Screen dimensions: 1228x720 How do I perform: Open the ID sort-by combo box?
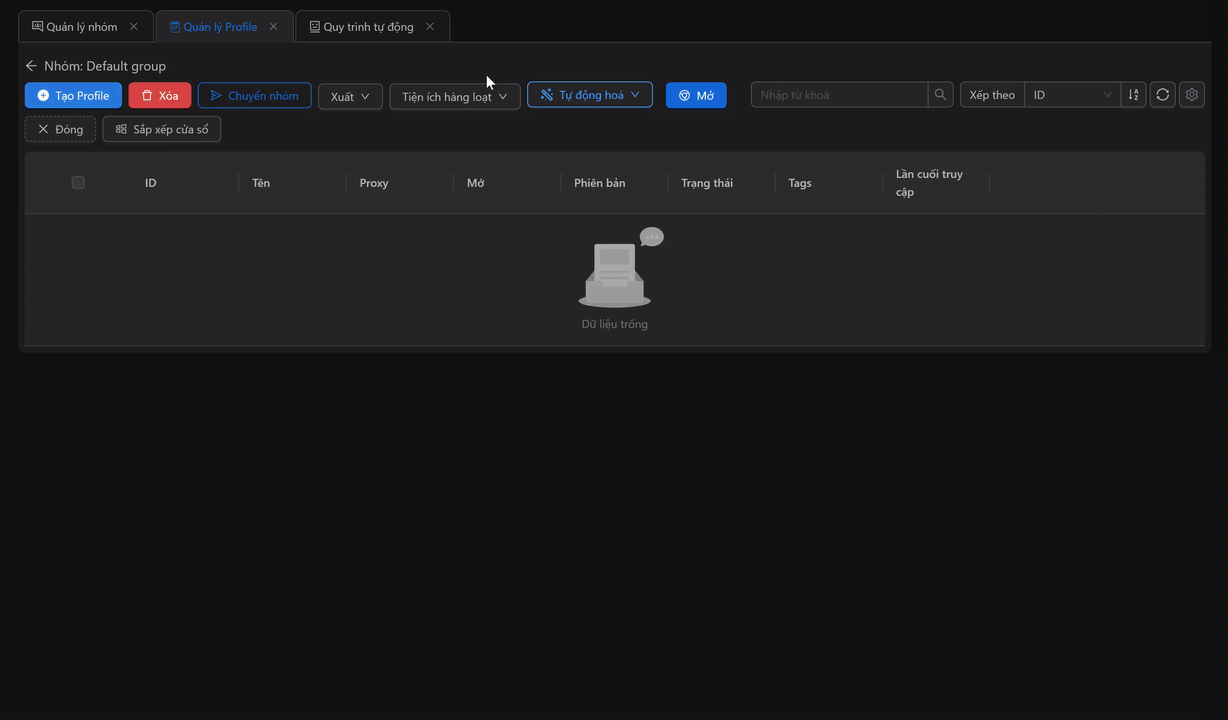pyautogui.click(x=1071, y=95)
